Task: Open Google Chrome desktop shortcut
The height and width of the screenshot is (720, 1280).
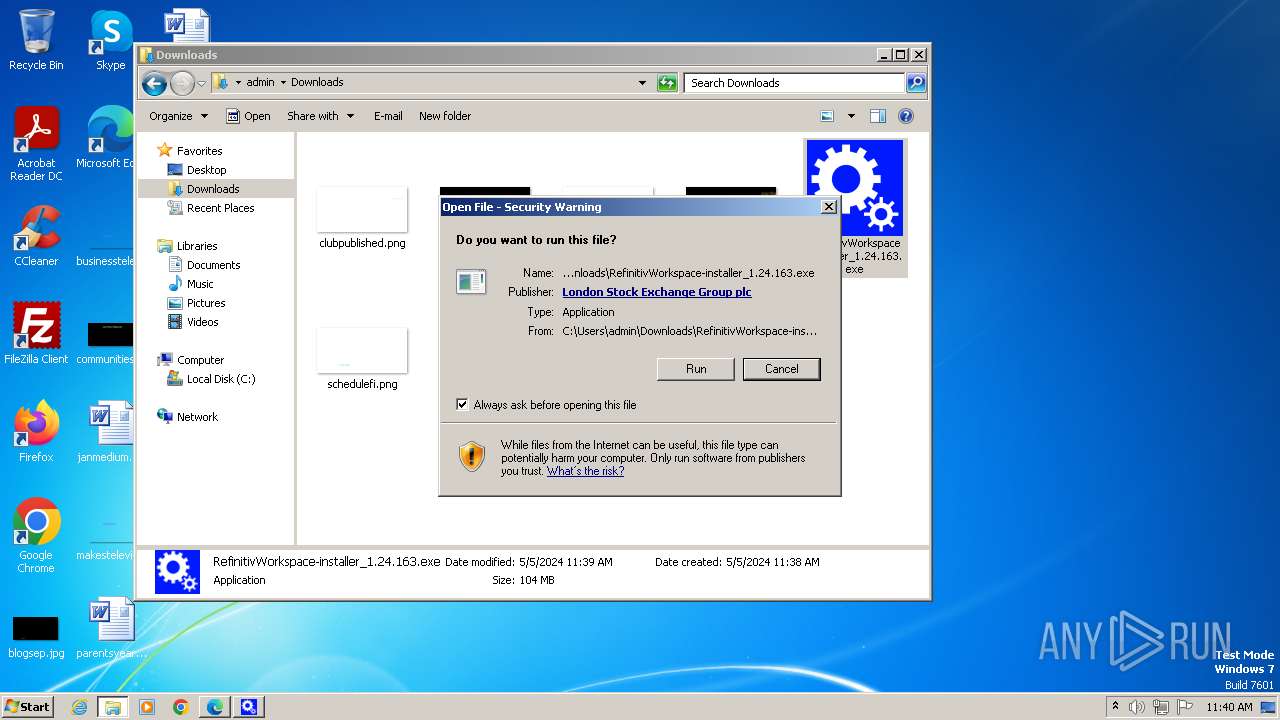Action: click(x=36, y=536)
